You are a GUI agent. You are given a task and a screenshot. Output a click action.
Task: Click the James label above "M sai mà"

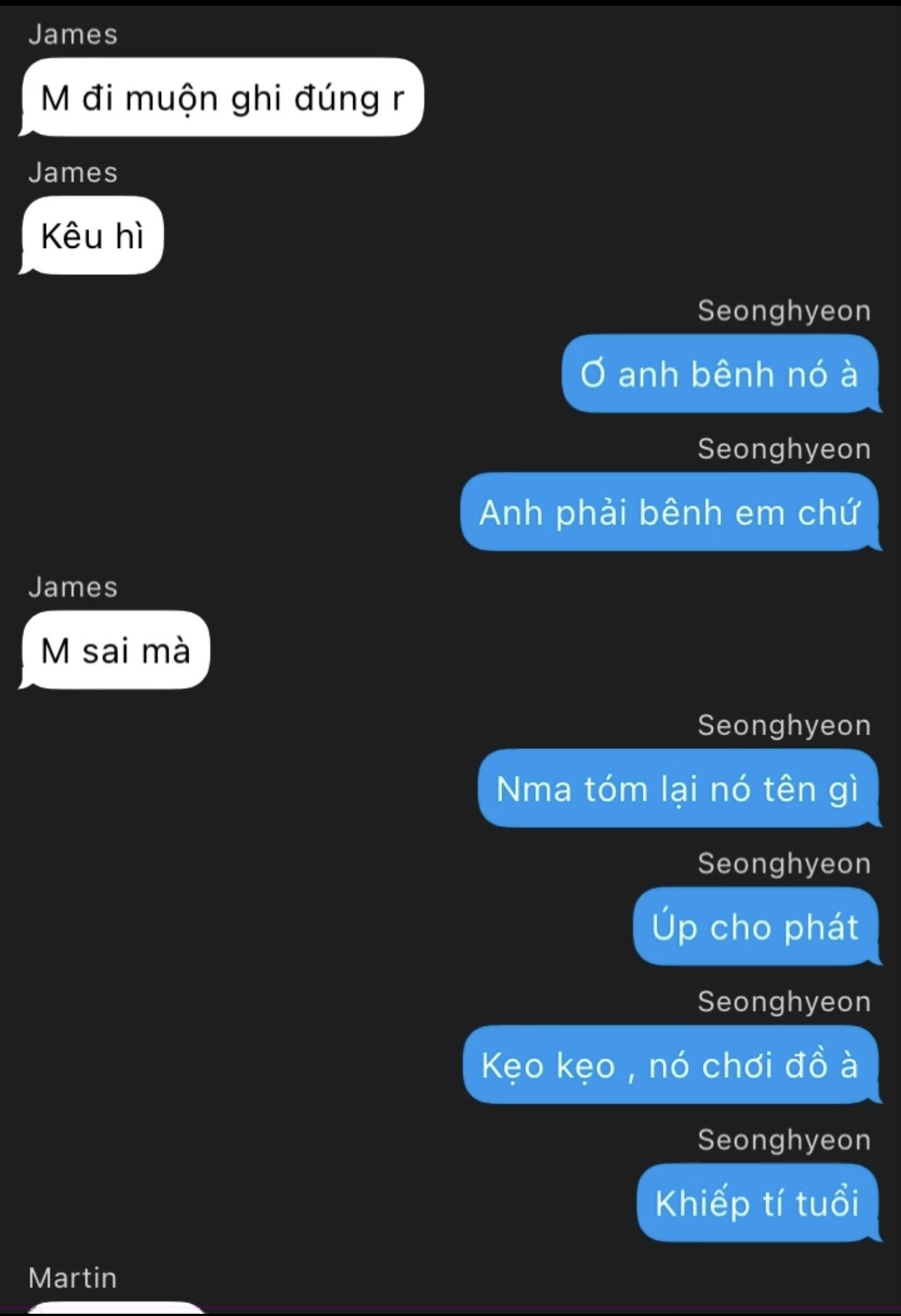73,587
